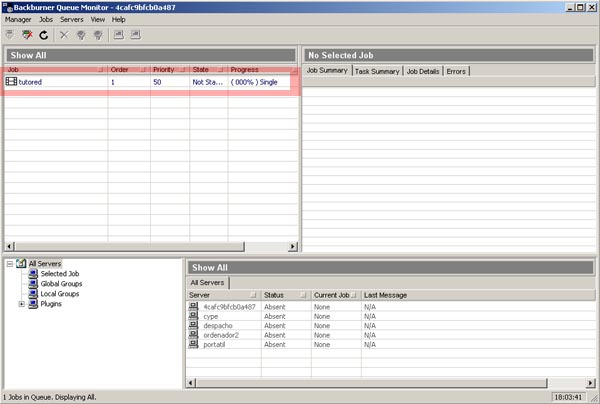Sort by the State column header
600x404 pixels.
[209, 70]
